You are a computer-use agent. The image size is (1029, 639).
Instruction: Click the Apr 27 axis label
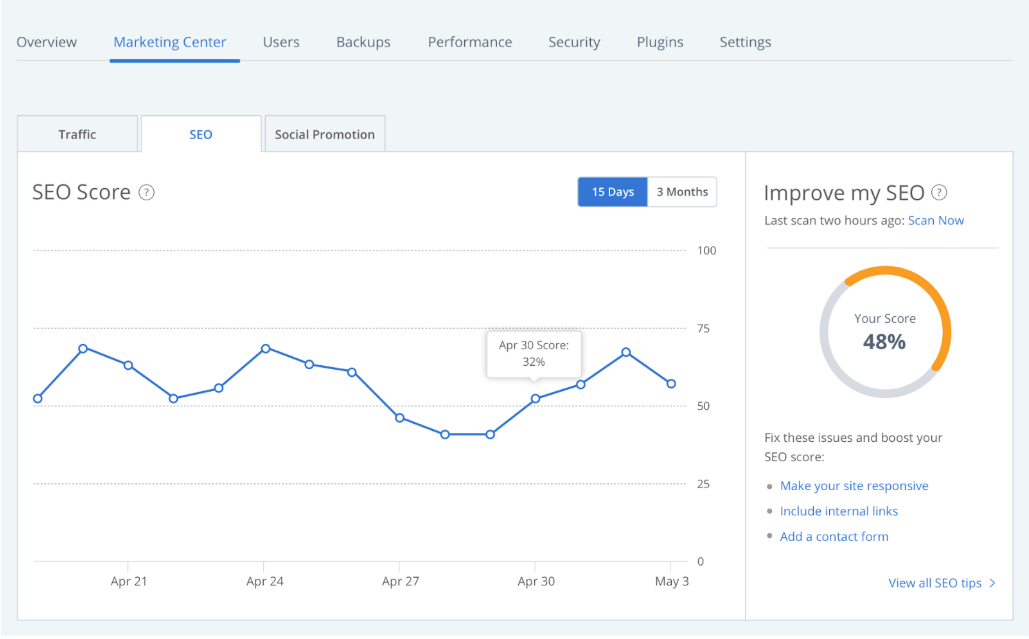pyautogui.click(x=400, y=581)
